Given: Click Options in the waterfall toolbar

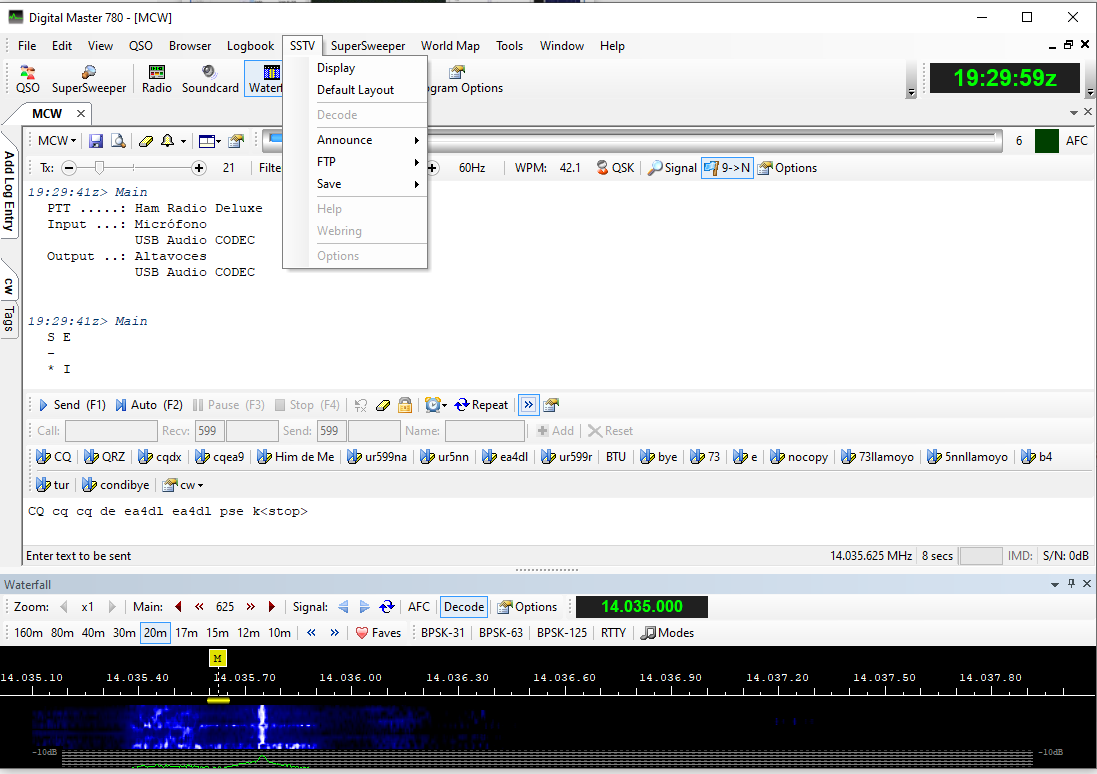Looking at the screenshot, I should pyautogui.click(x=528, y=607).
